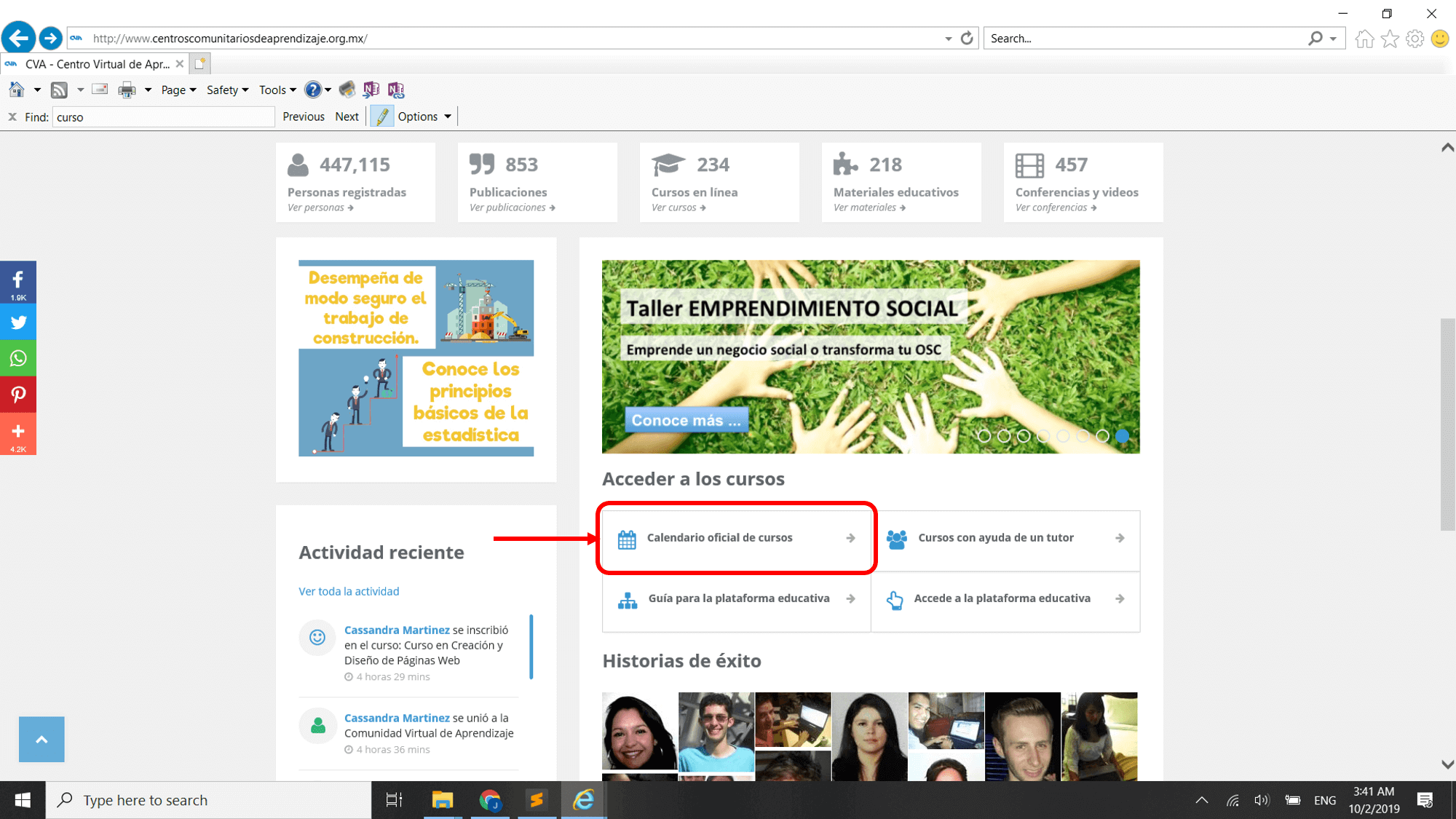Click the Conoce más button on banner
The height and width of the screenshot is (819, 1456).
(x=686, y=420)
